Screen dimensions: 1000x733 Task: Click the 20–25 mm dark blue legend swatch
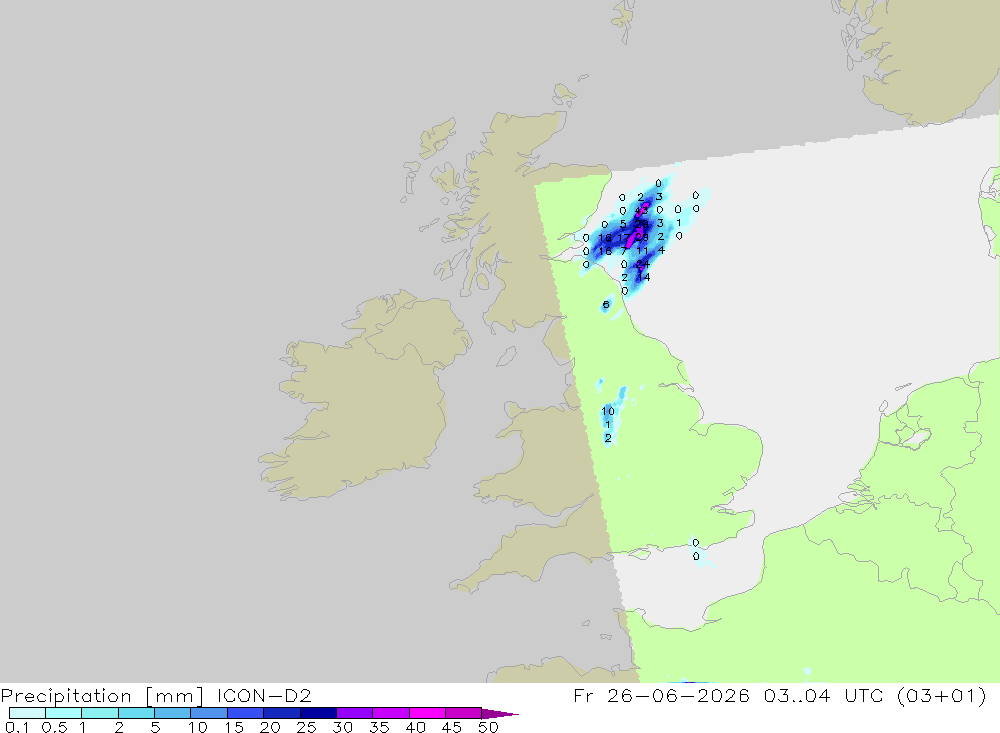click(x=281, y=713)
